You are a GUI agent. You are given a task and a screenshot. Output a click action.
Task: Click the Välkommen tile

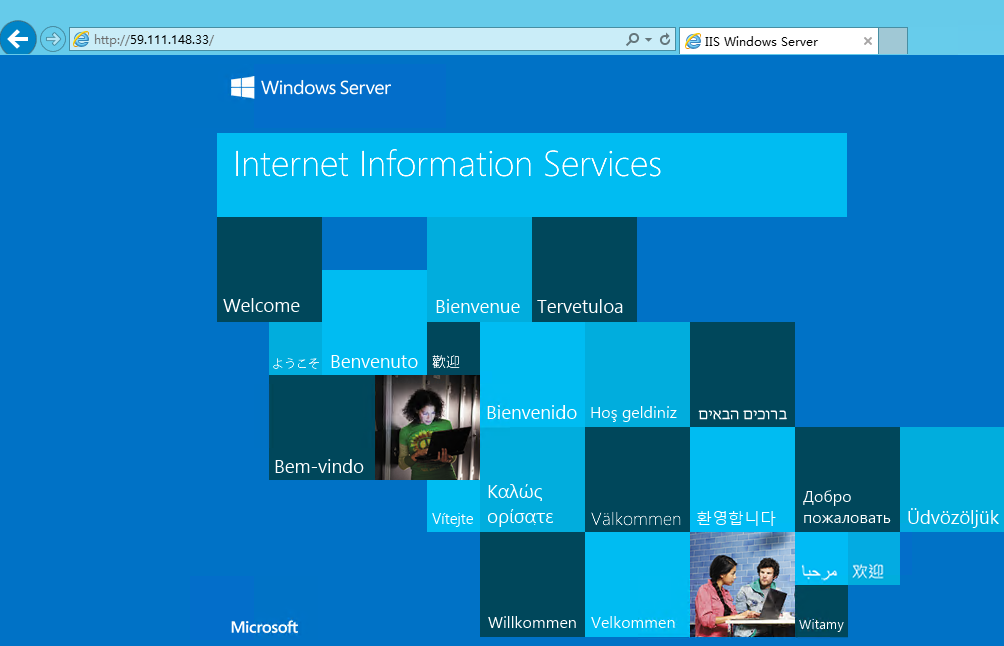[x=637, y=480]
